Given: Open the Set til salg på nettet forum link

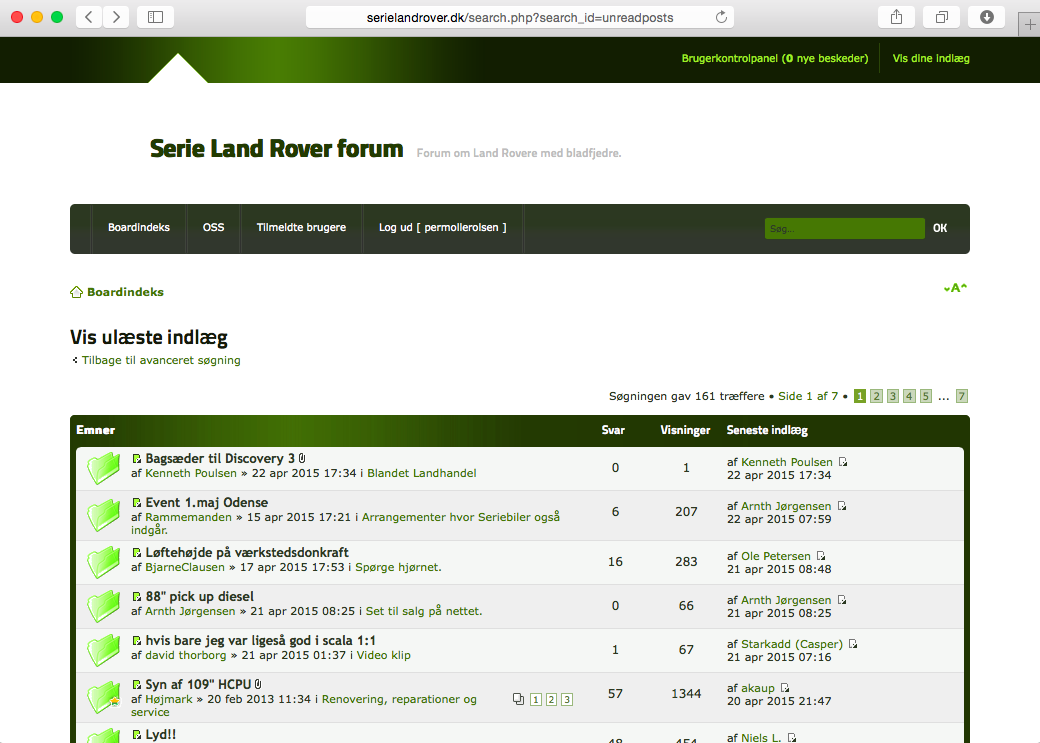Looking at the screenshot, I should click(x=424, y=611).
